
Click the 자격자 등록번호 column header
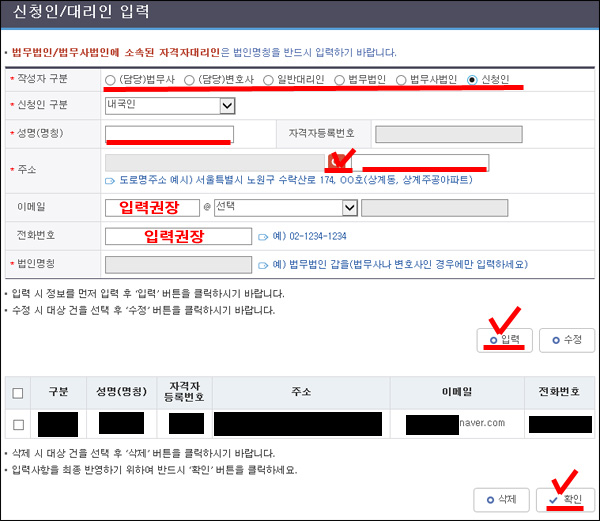(184, 392)
